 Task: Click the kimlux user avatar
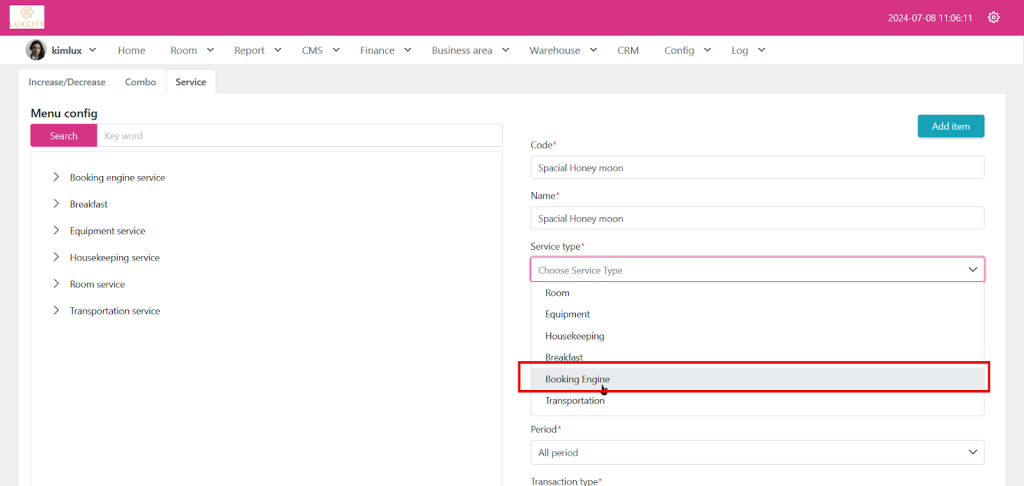coord(36,50)
